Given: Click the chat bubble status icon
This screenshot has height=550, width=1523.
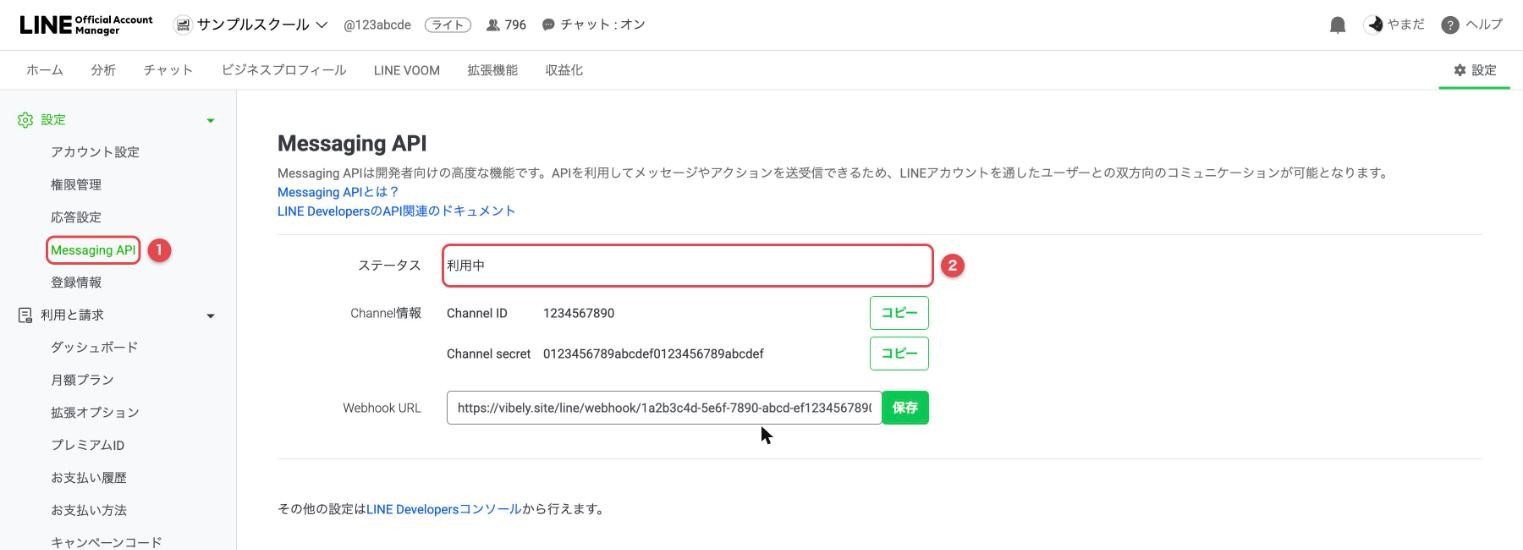Looking at the screenshot, I should (x=548, y=25).
